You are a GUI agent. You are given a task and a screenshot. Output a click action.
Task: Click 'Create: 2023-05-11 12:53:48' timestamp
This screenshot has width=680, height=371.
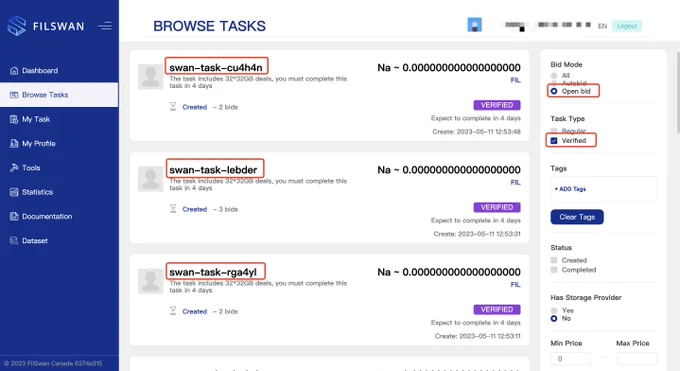[x=476, y=131]
